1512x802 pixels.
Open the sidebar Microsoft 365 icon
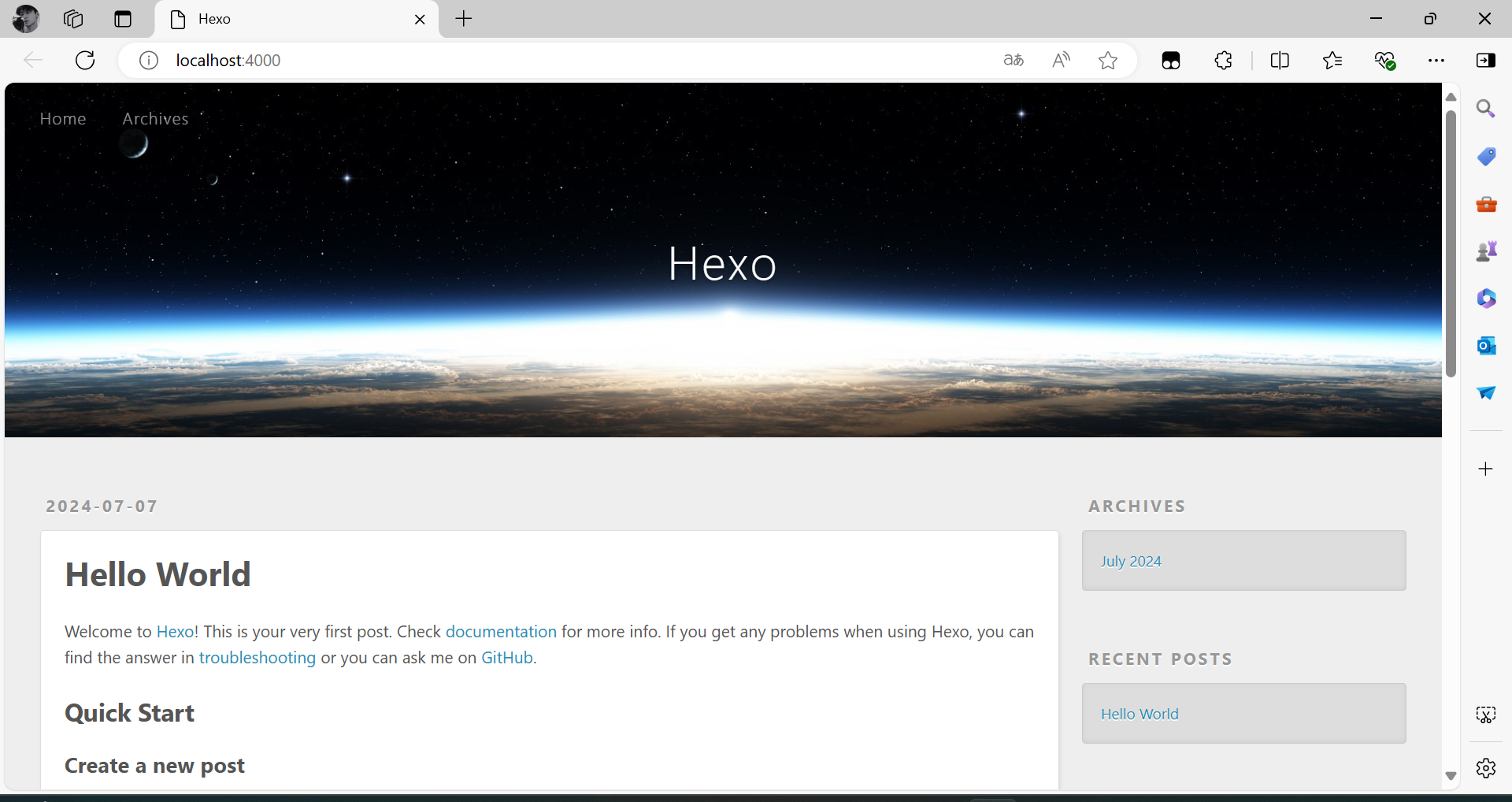tap(1486, 299)
